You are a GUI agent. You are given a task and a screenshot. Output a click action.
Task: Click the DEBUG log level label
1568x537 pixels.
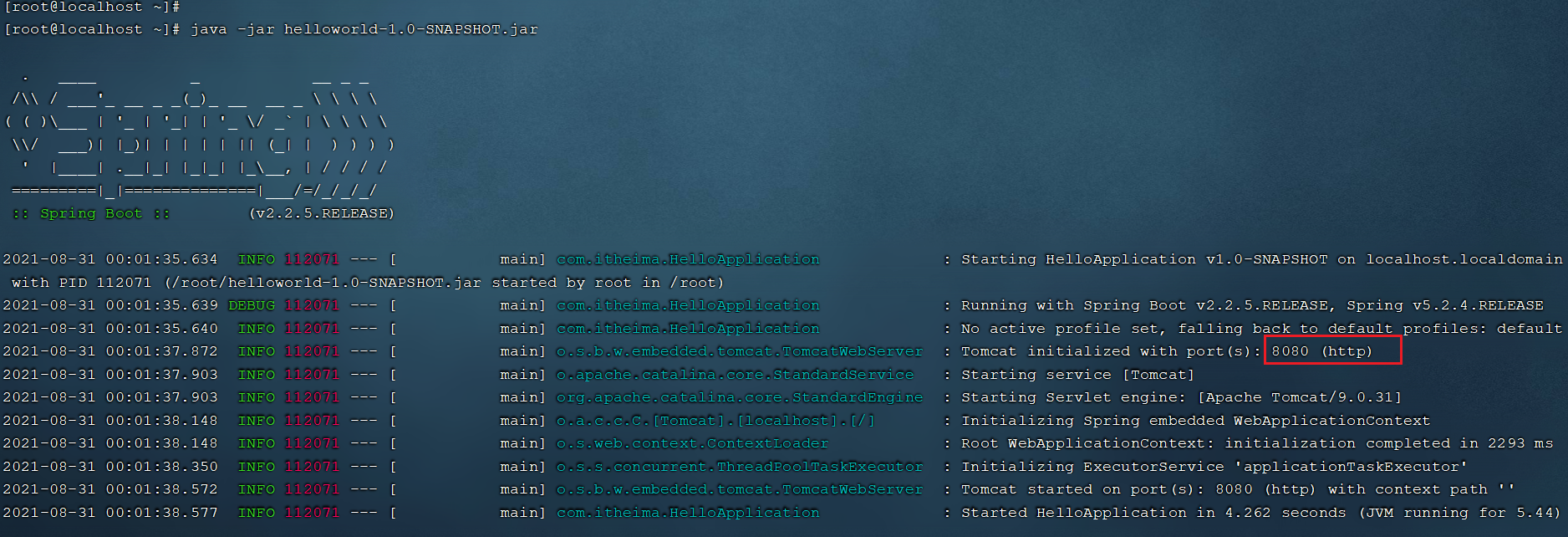pos(252,305)
